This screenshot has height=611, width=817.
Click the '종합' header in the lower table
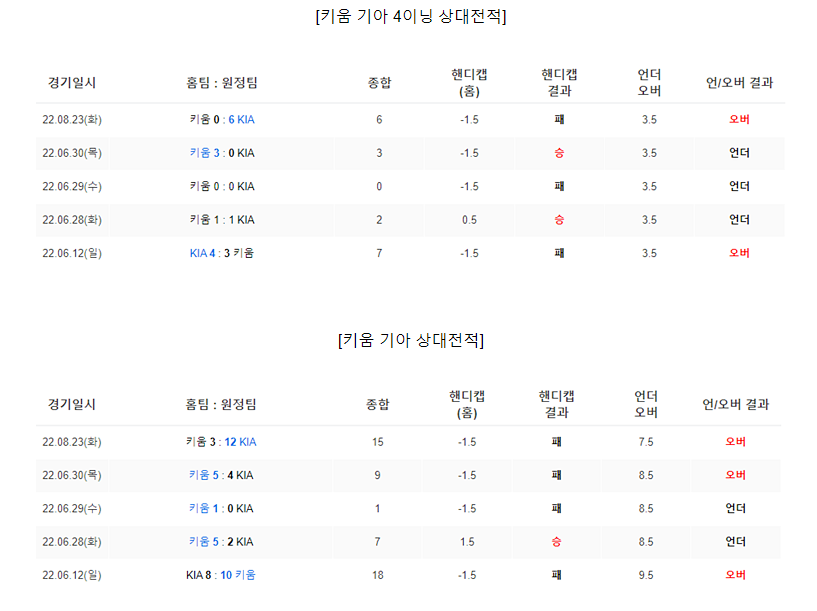point(377,404)
